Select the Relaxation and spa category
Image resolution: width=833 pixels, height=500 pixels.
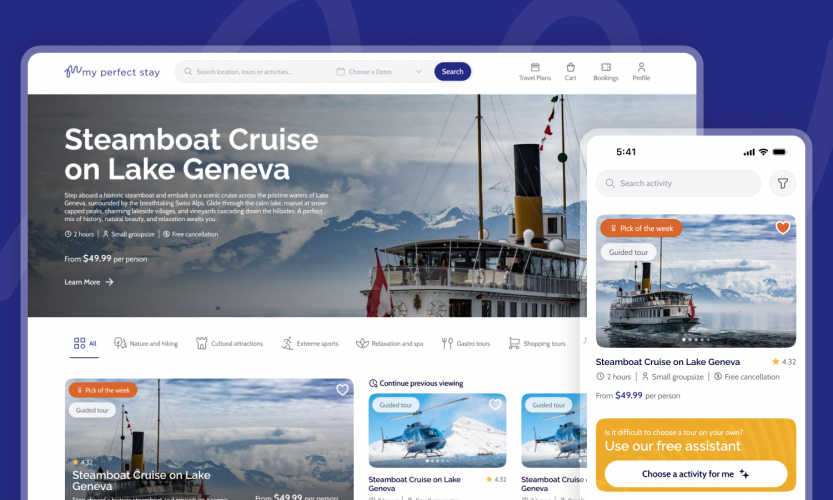click(x=390, y=343)
